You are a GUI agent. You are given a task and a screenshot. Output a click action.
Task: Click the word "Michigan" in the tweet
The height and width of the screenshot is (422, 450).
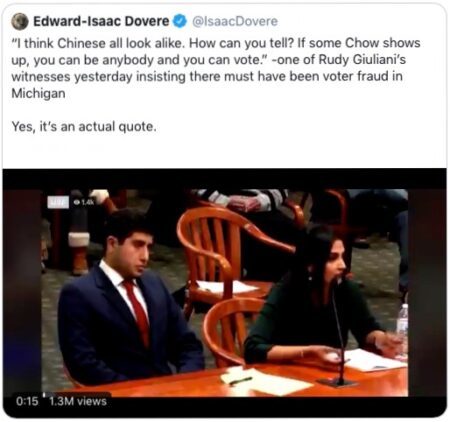coord(38,93)
